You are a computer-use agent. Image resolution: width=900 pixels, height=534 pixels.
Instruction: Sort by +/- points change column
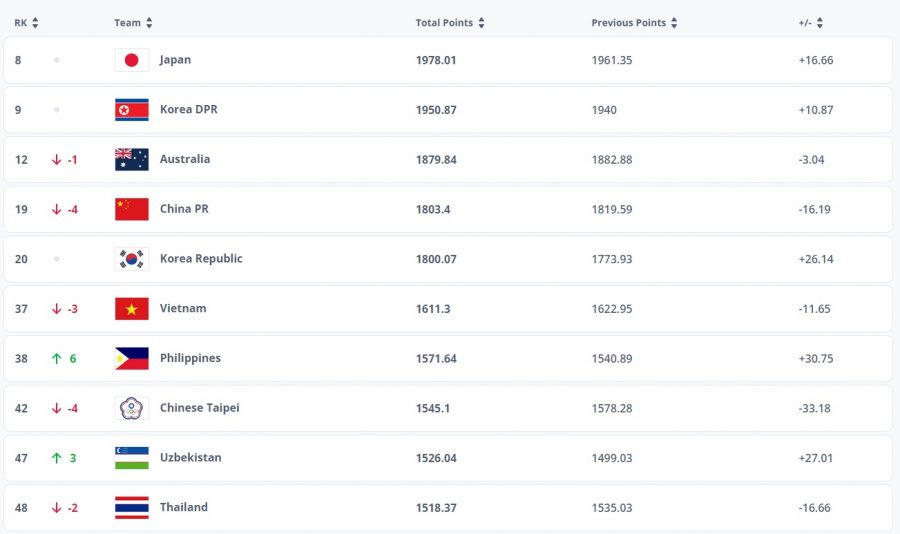click(x=820, y=23)
